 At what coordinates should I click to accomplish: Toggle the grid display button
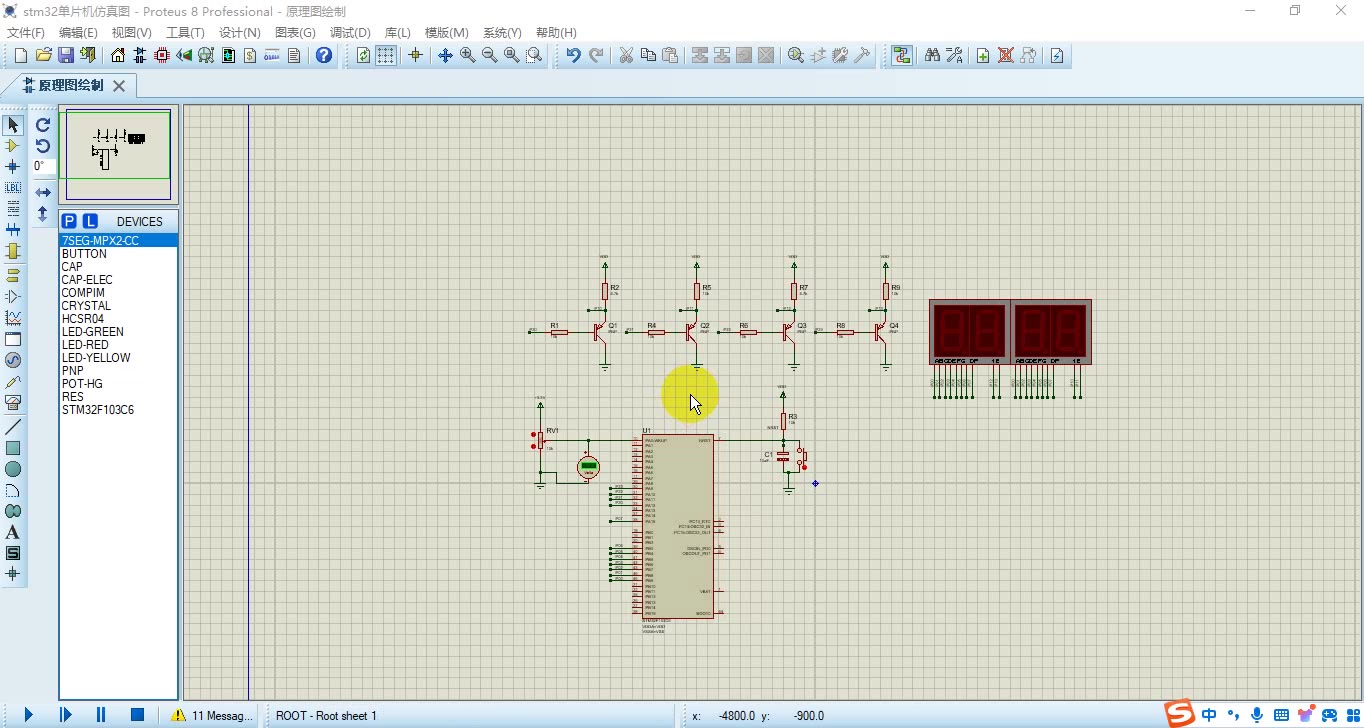point(385,55)
